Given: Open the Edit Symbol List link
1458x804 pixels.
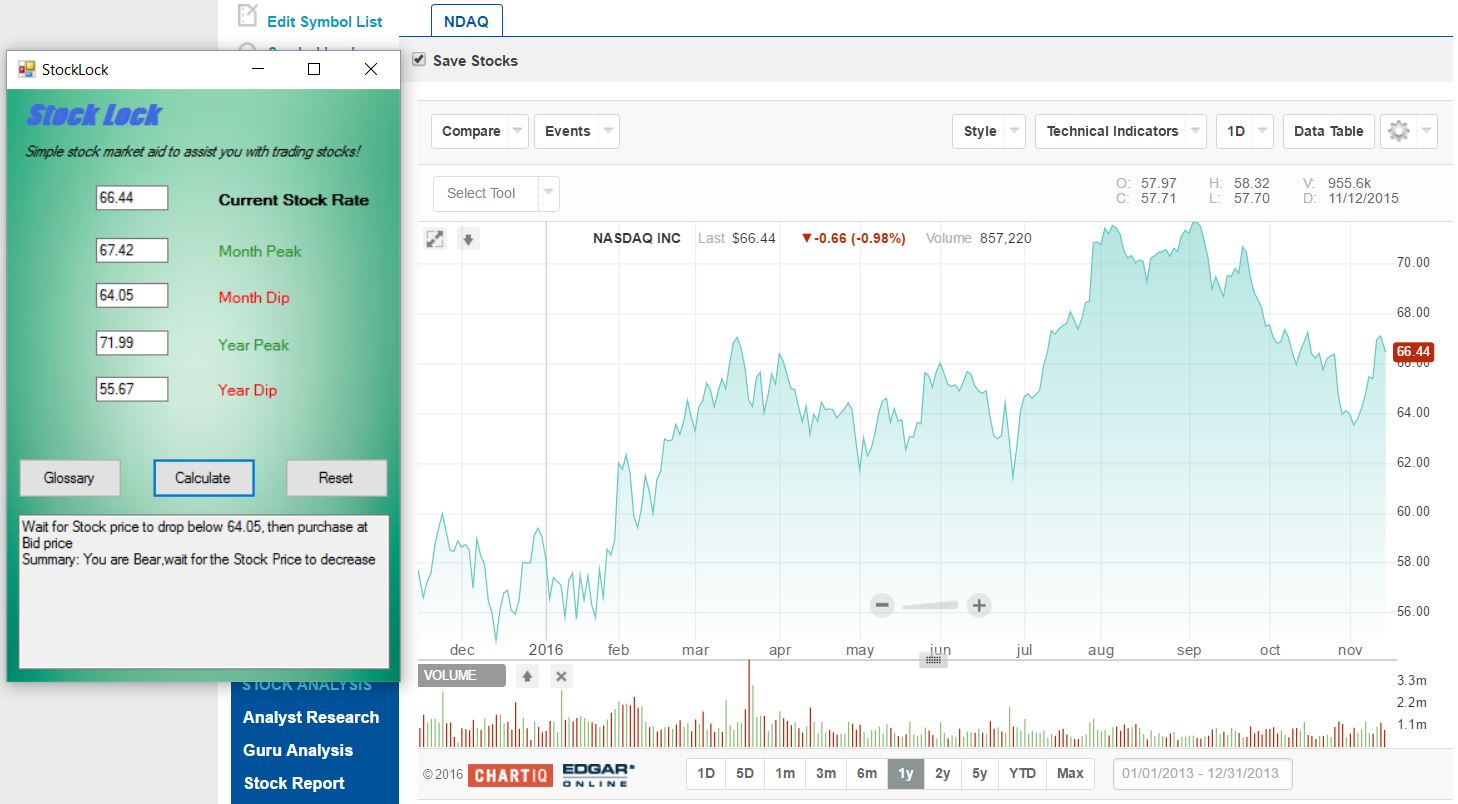Looking at the screenshot, I should (325, 21).
